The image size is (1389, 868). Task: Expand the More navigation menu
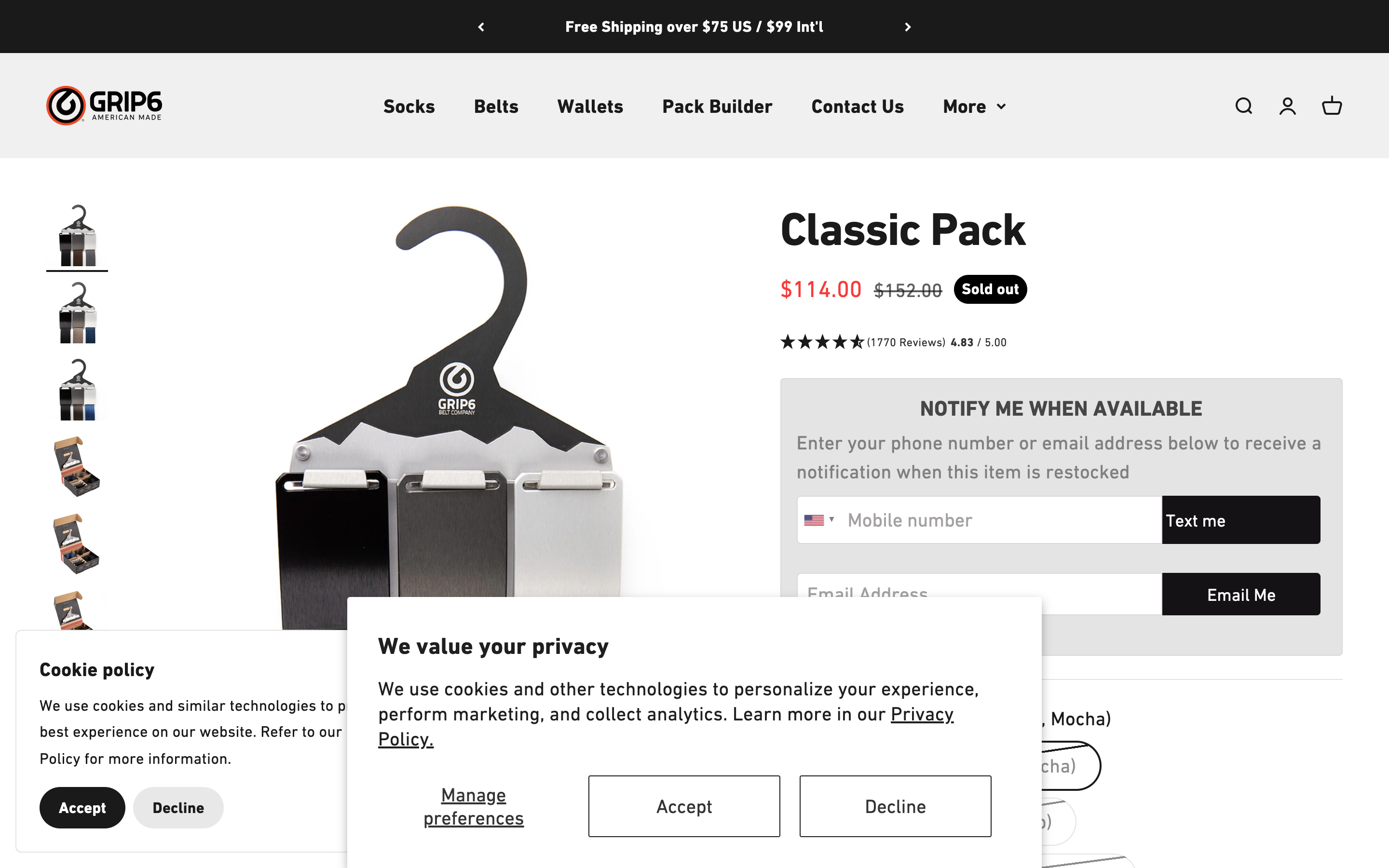[x=974, y=107]
